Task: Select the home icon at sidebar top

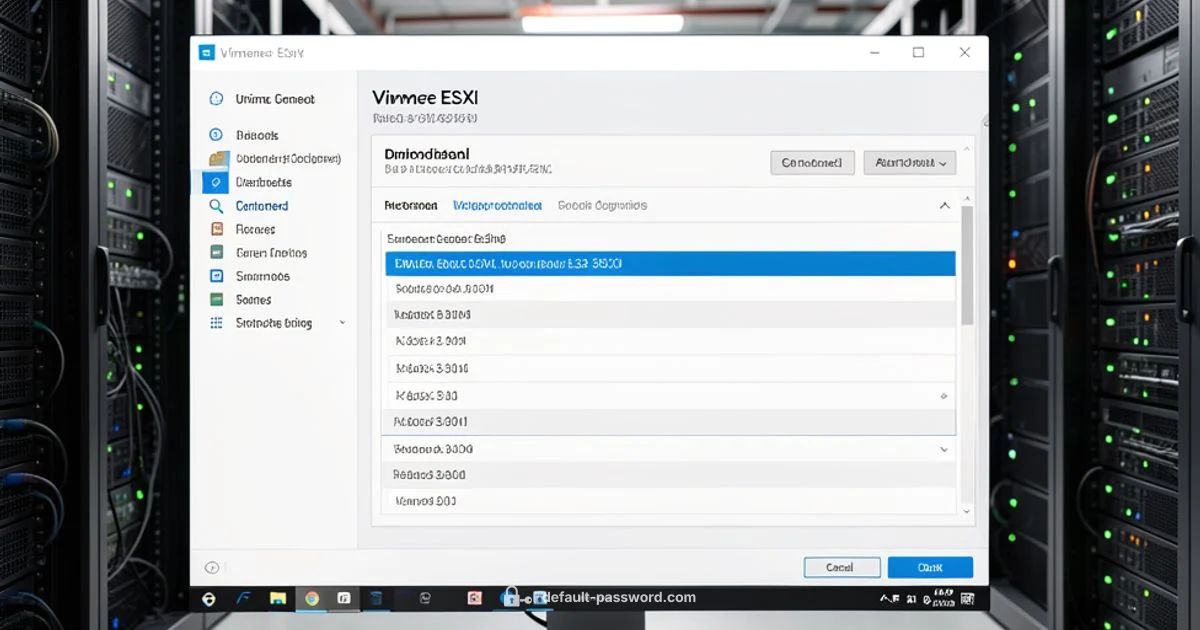Action: tap(218, 99)
